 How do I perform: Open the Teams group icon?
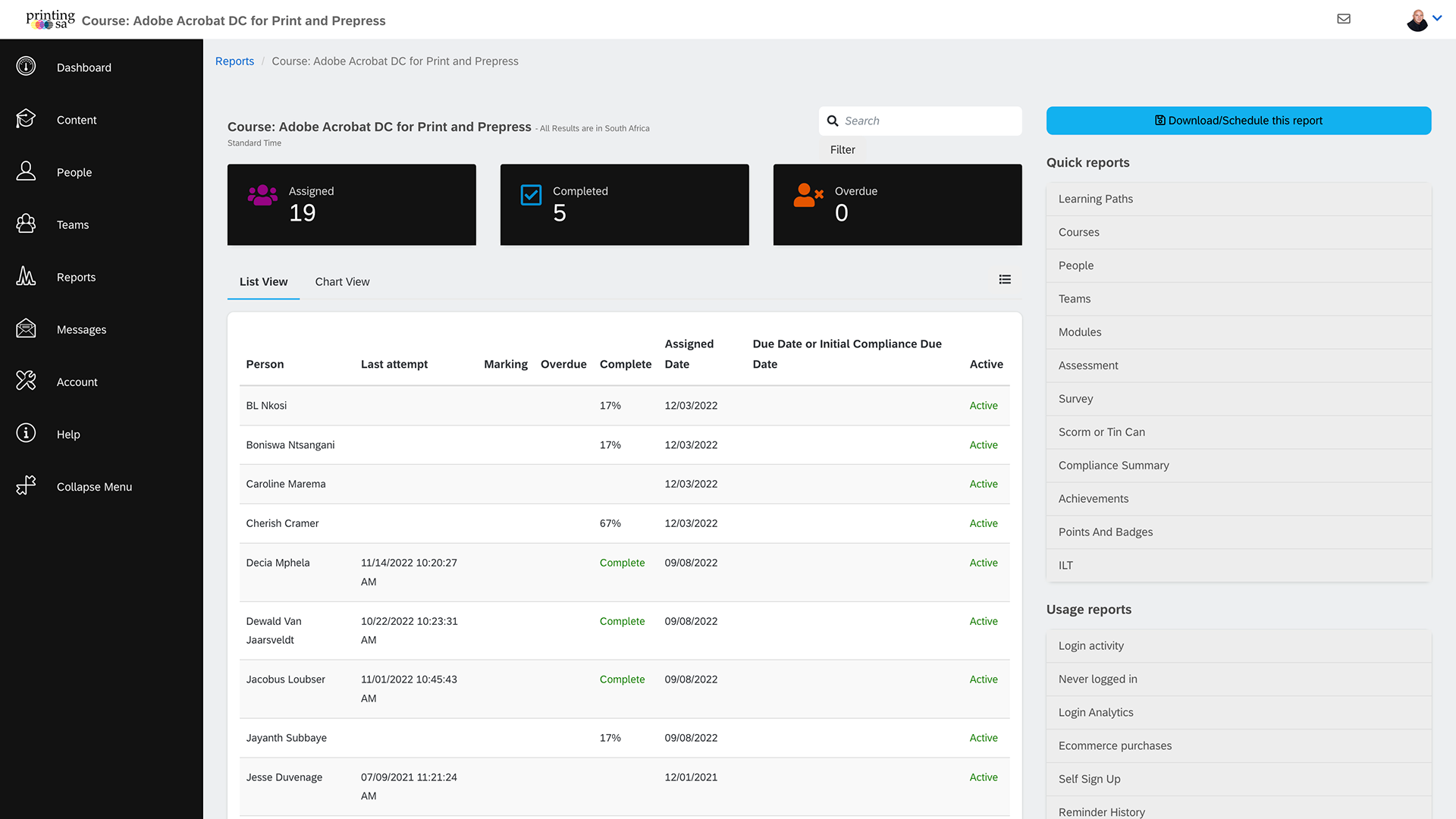click(x=26, y=224)
